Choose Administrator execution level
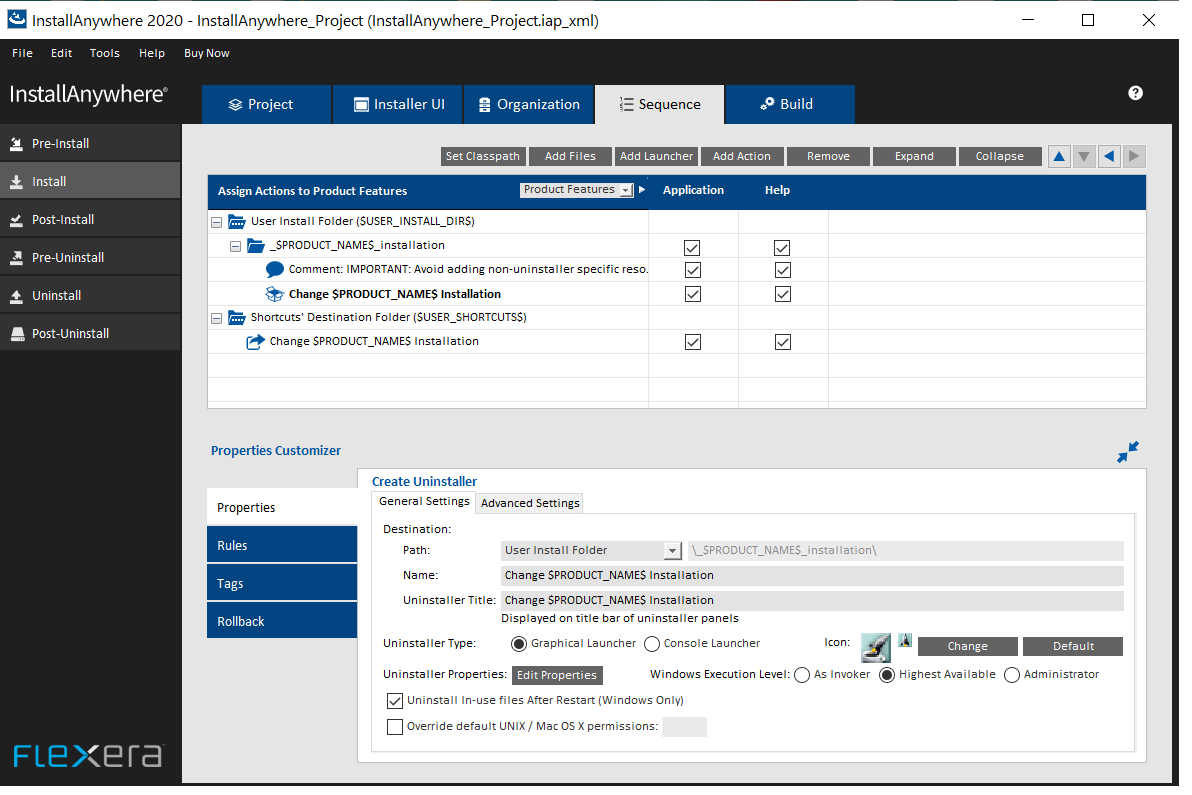The image size is (1192, 795). click(x=1011, y=675)
